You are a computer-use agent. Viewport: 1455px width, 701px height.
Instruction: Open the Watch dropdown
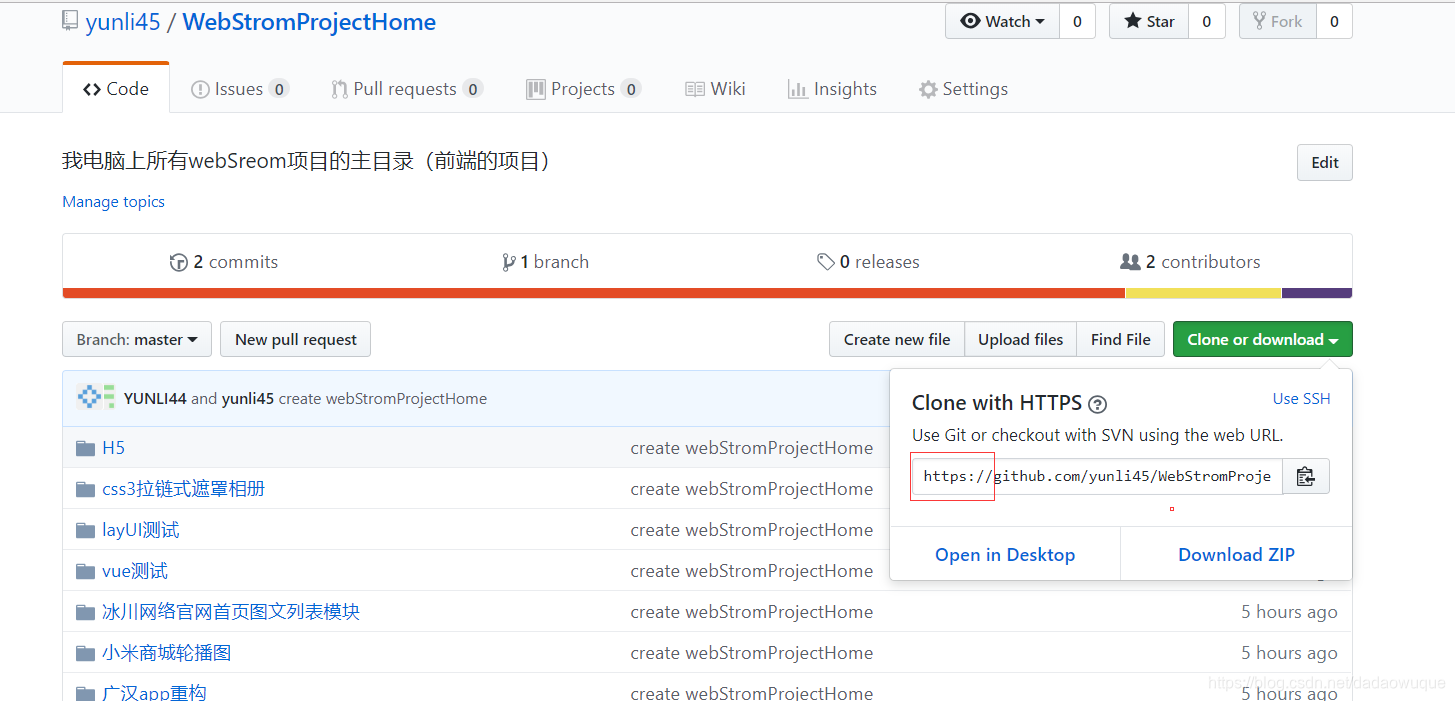1002,21
